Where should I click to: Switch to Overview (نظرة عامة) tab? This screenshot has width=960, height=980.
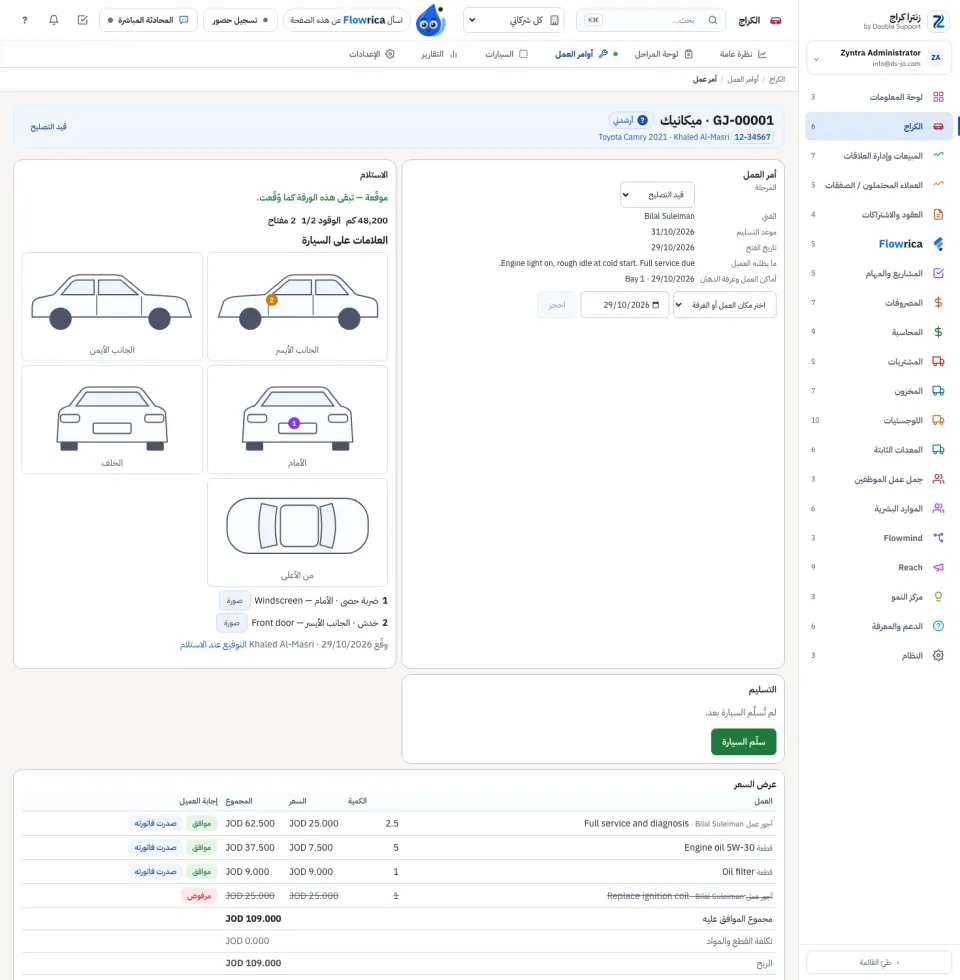pyautogui.click(x=743, y=54)
